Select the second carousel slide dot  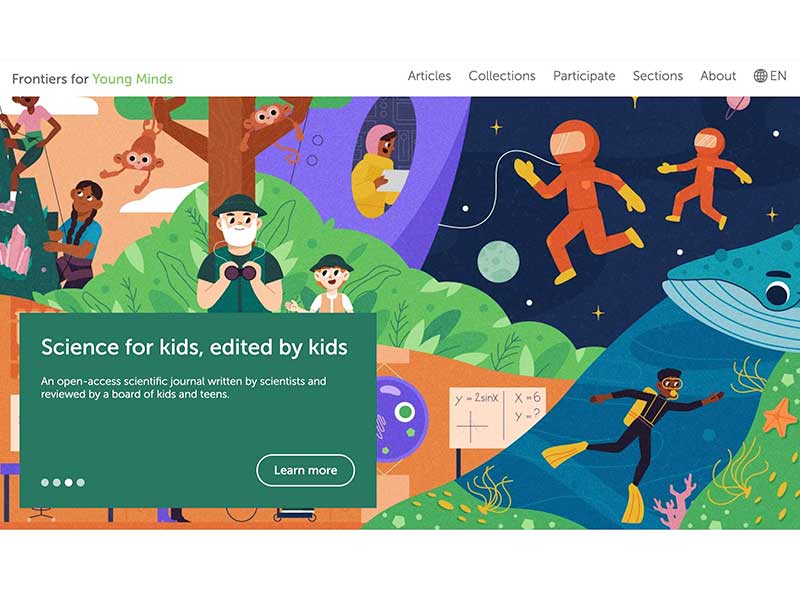pyautogui.click(x=57, y=482)
